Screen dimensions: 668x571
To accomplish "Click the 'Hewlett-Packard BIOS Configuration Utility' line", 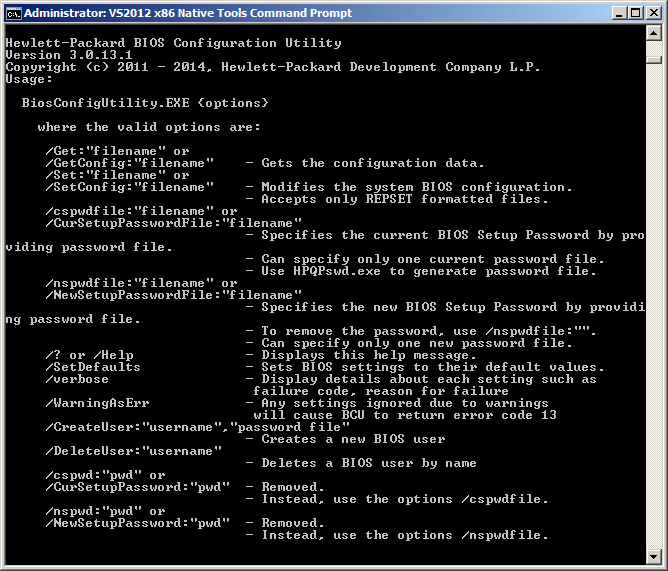I will 173,43.
